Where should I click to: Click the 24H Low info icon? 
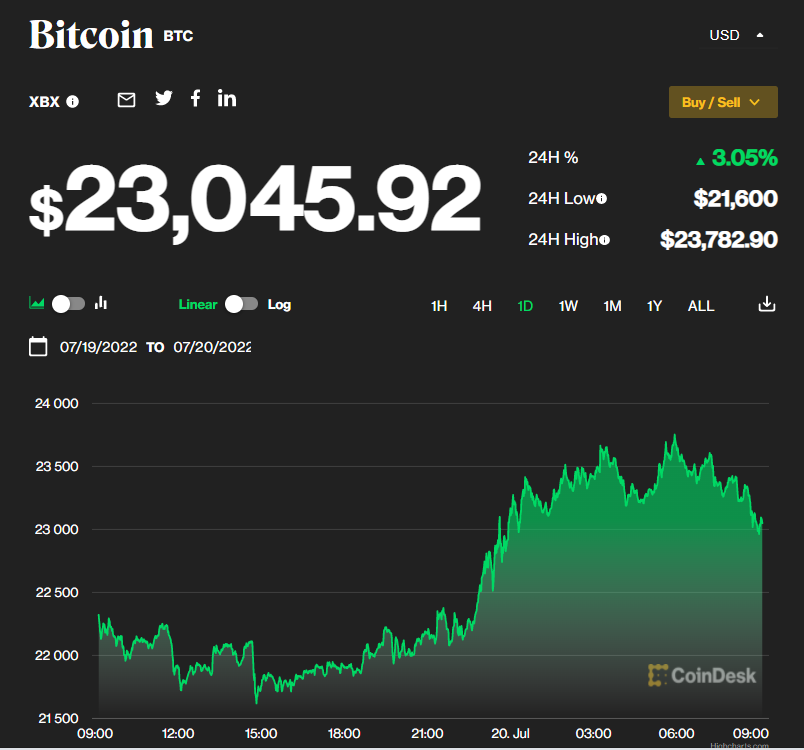point(602,199)
